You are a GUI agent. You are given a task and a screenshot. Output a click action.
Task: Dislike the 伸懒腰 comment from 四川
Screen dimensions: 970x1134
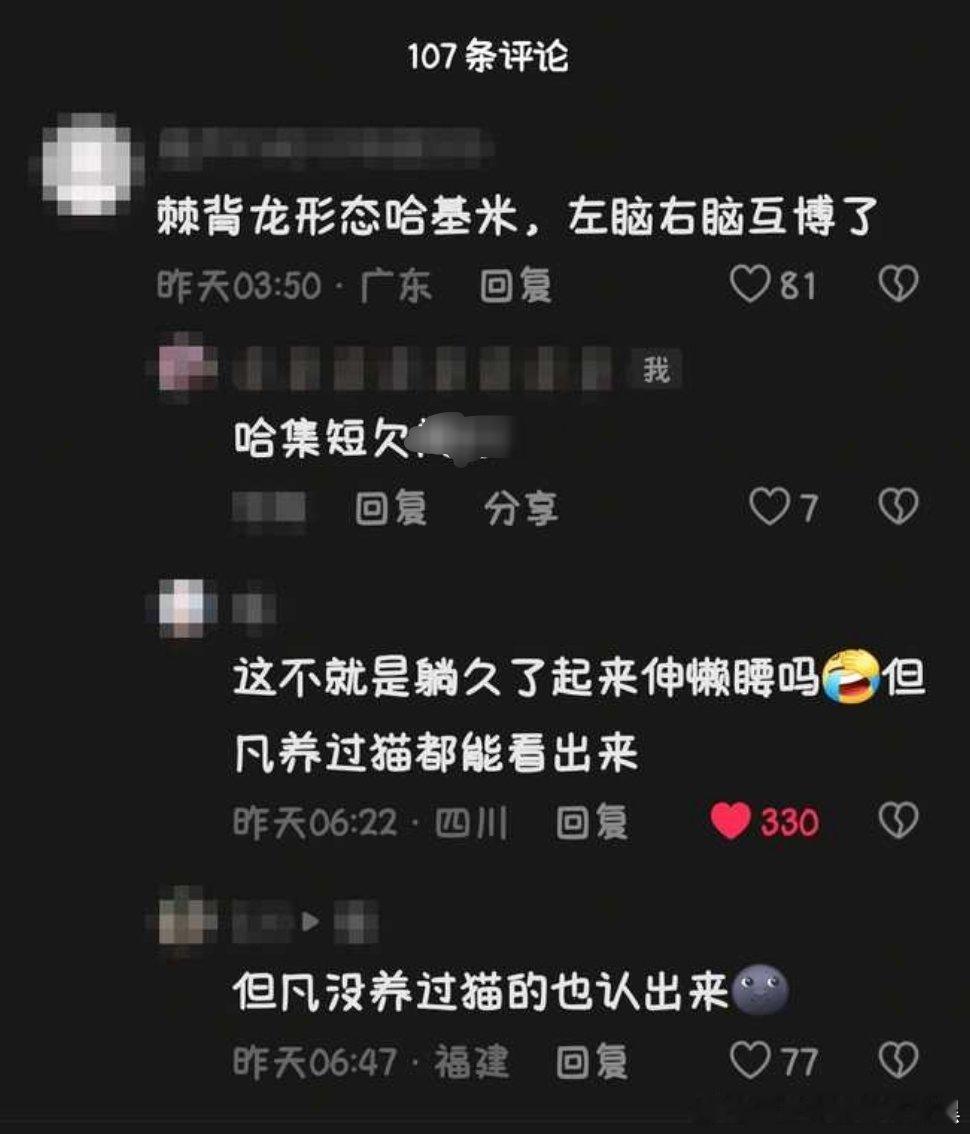(x=898, y=821)
